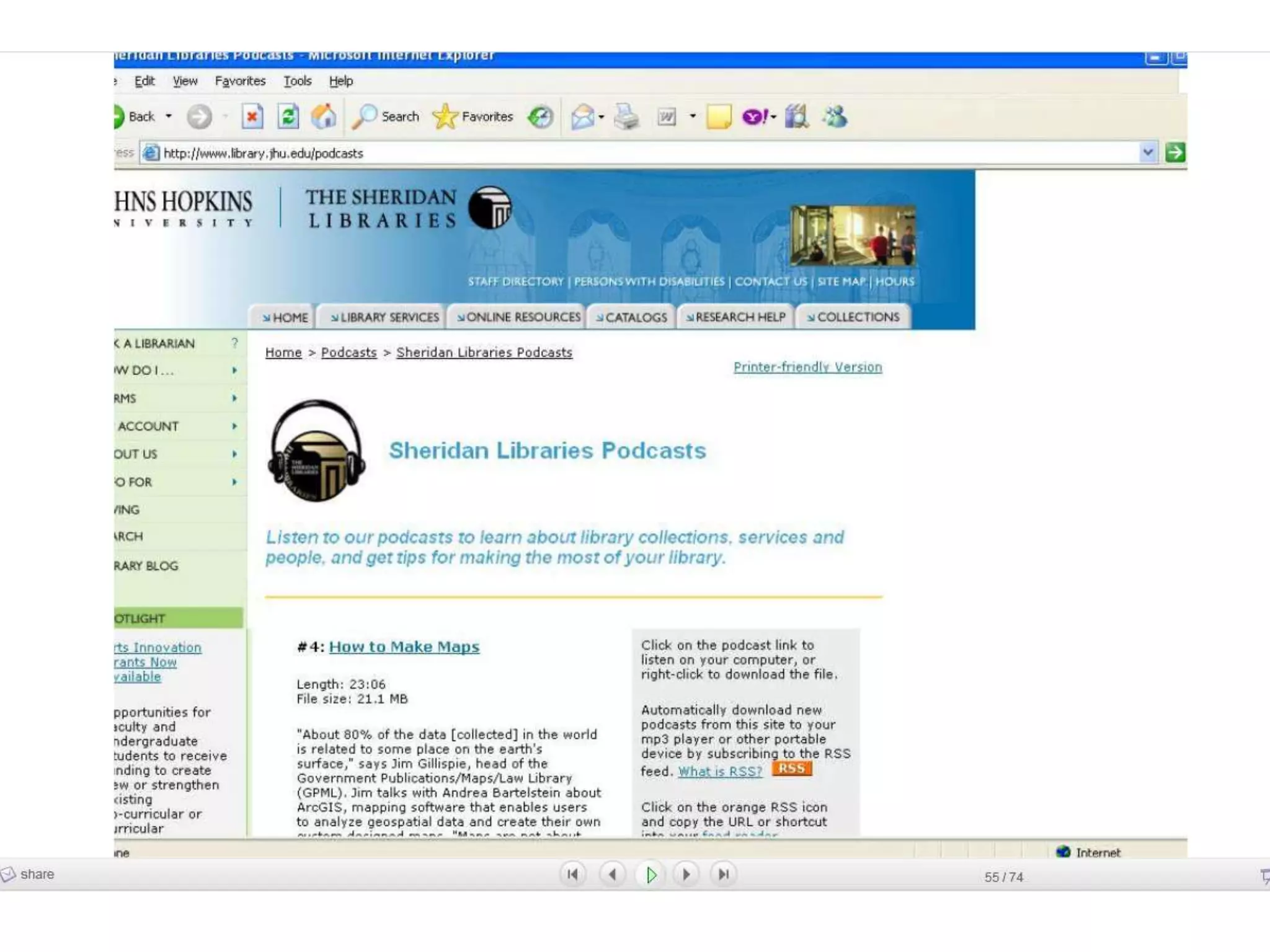Click the green Refresh icon
The image size is (1270, 952).
click(x=288, y=117)
